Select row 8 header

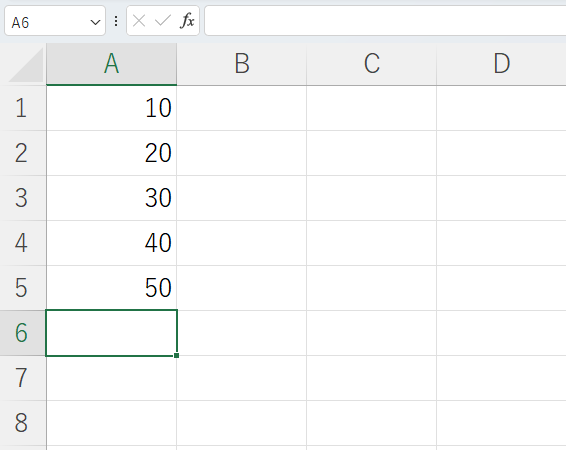[23, 423]
